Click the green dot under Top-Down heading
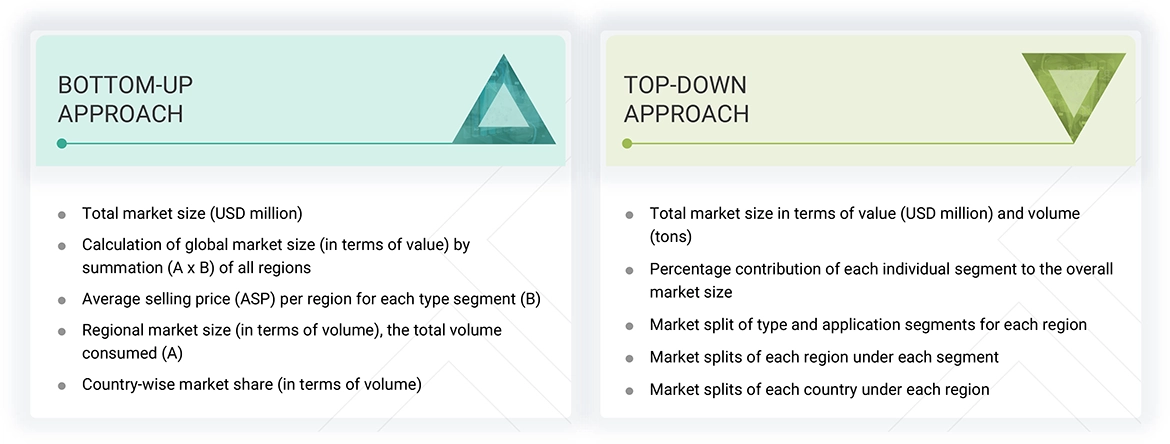This screenshot has width=1170, height=444. coord(627,144)
